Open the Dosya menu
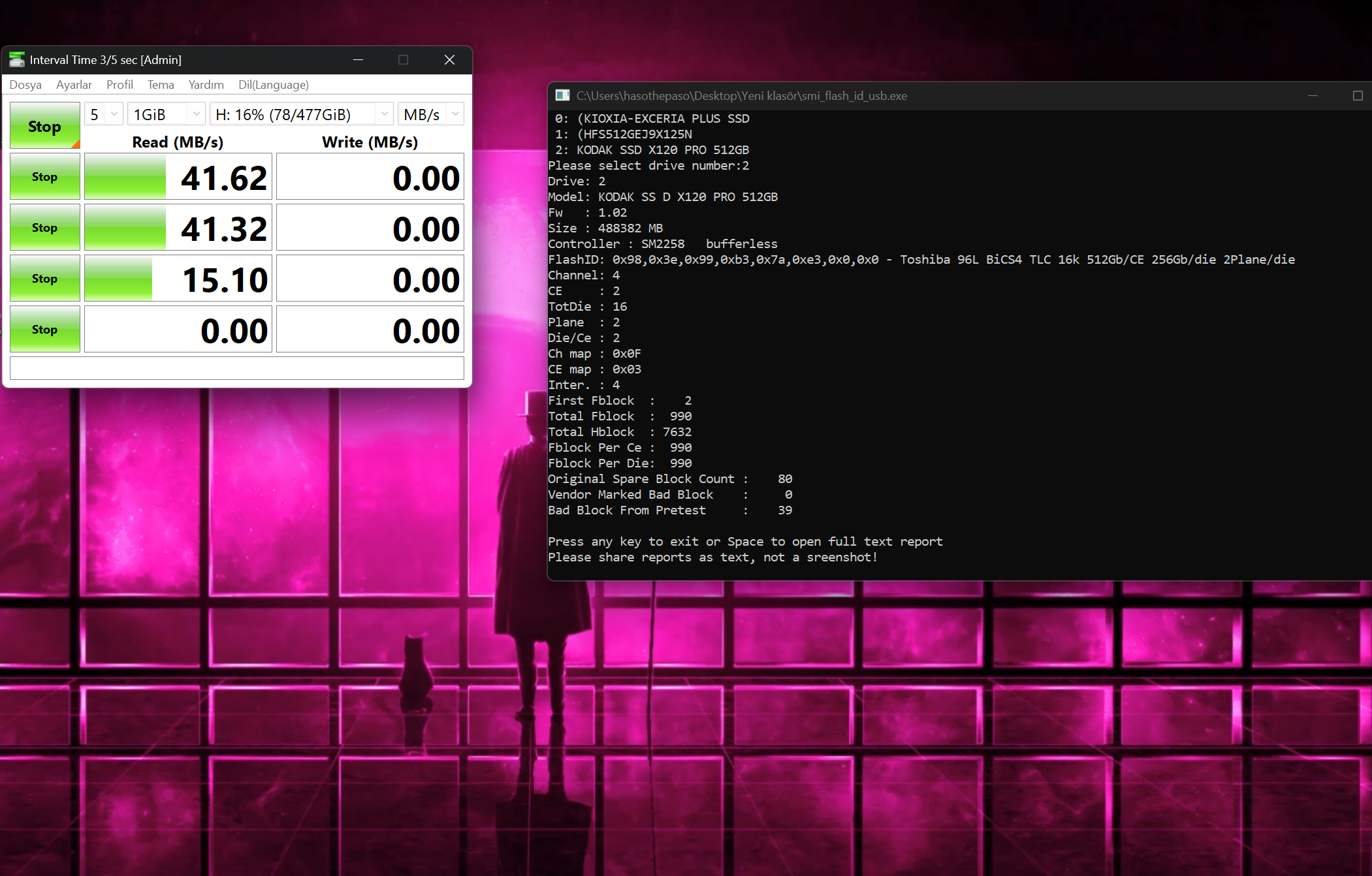 [x=25, y=85]
